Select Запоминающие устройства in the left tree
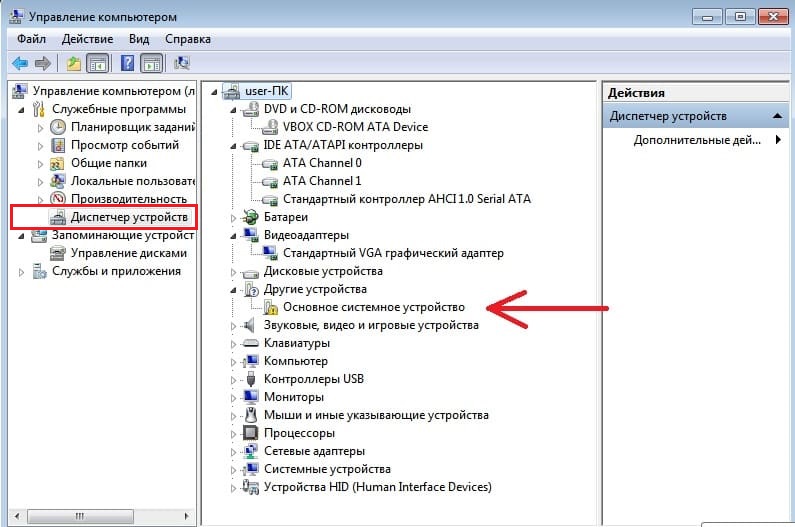Image resolution: width=795 pixels, height=527 pixels. click(123, 235)
